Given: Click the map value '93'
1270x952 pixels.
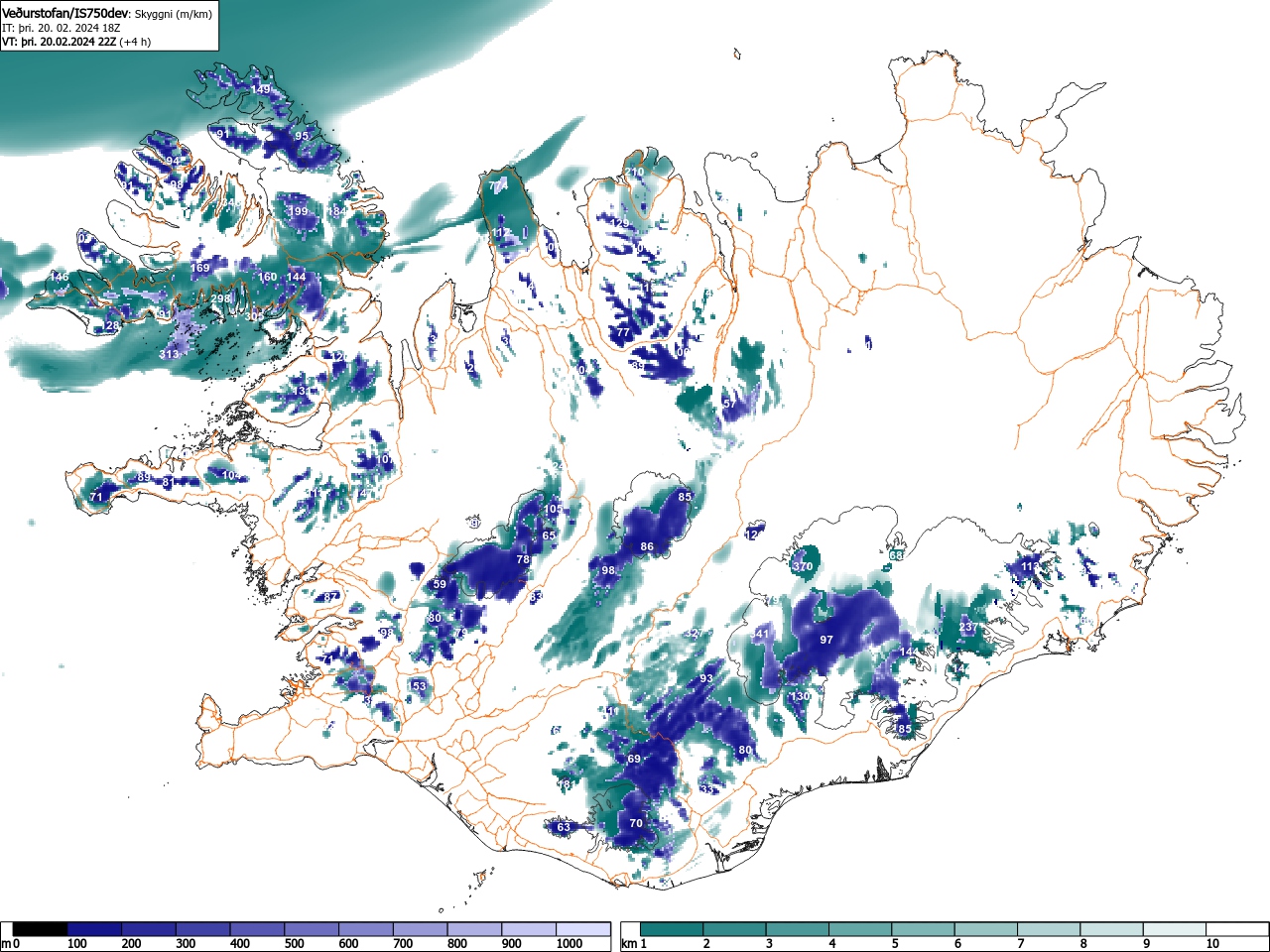Looking at the screenshot, I should pos(706,678).
